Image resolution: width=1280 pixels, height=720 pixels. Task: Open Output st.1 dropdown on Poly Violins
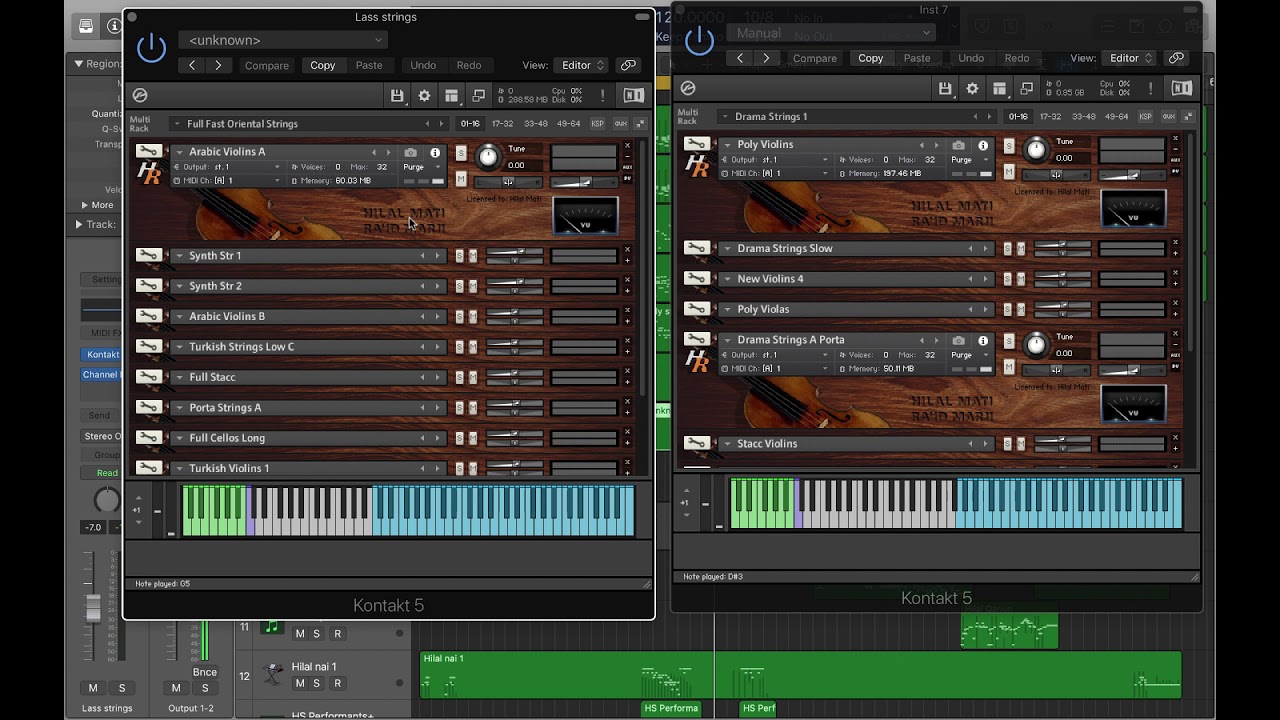point(775,160)
